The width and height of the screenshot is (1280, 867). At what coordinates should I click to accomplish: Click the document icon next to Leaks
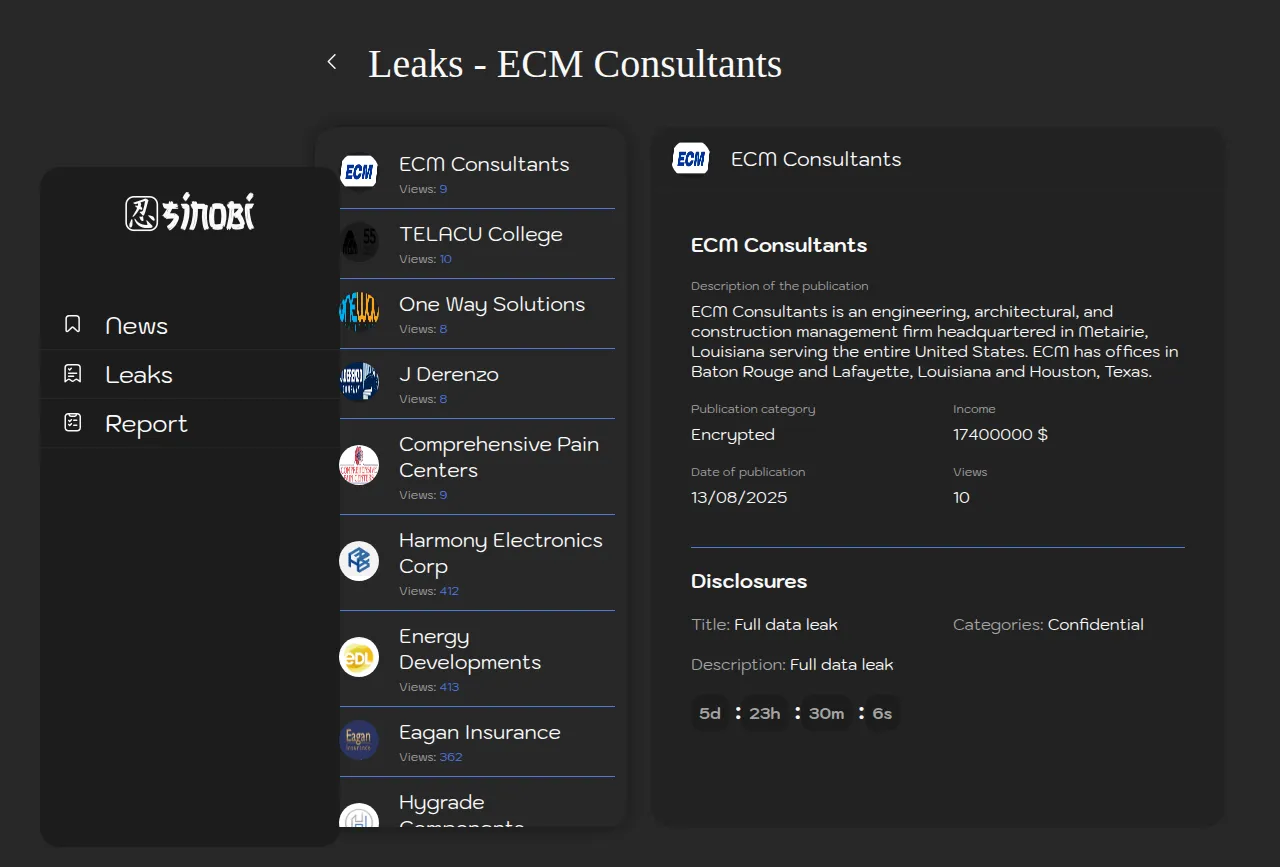pyautogui.click(x=73, y=374)
